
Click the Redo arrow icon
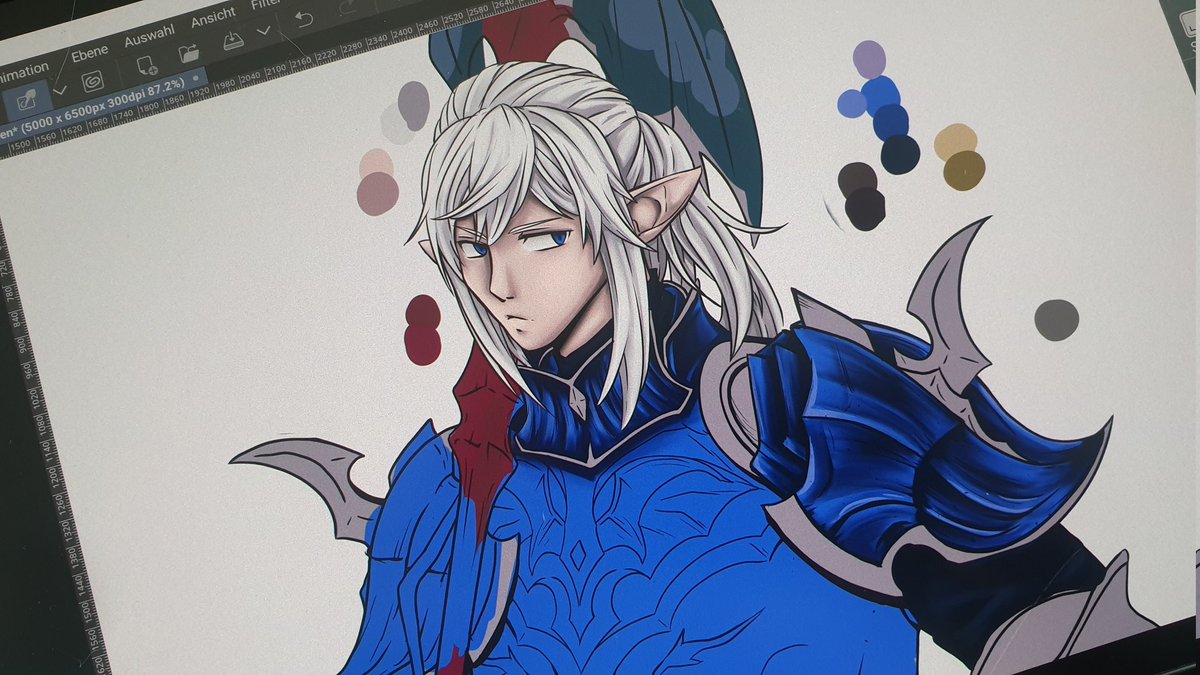coord(347,6)
